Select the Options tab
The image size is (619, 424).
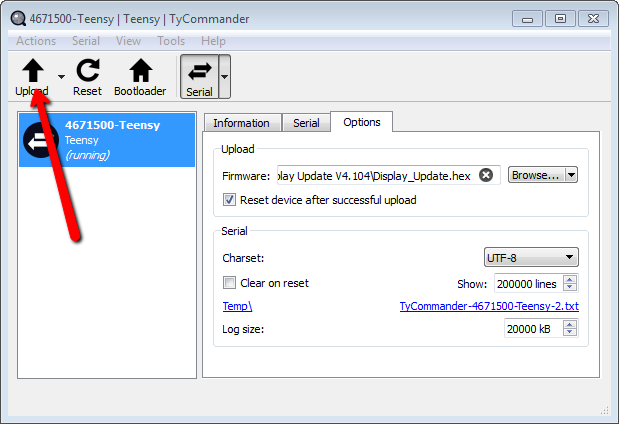pyautogui.click(x=362, y=122)
